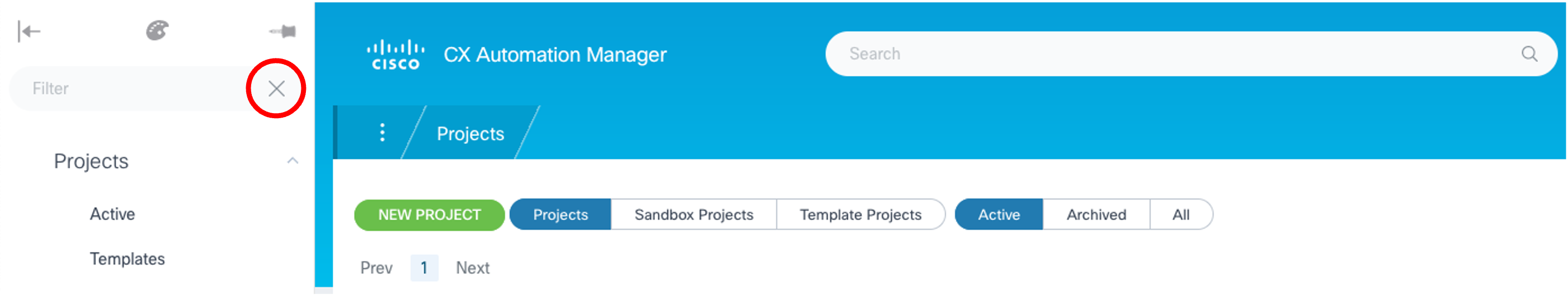
Task: Show Active projects filter
Action: coord(998,215)
